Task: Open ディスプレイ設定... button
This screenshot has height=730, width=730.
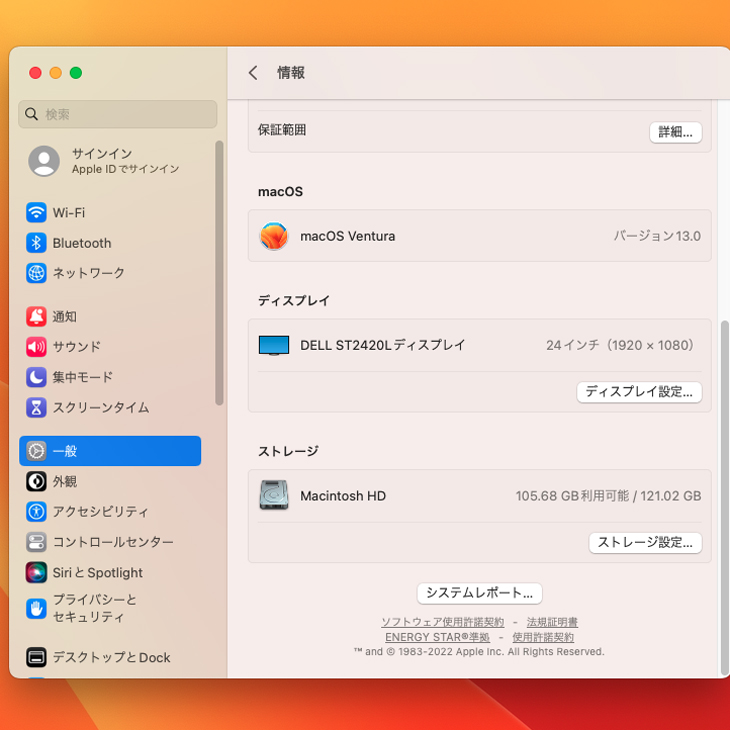Action: [639, 392]
